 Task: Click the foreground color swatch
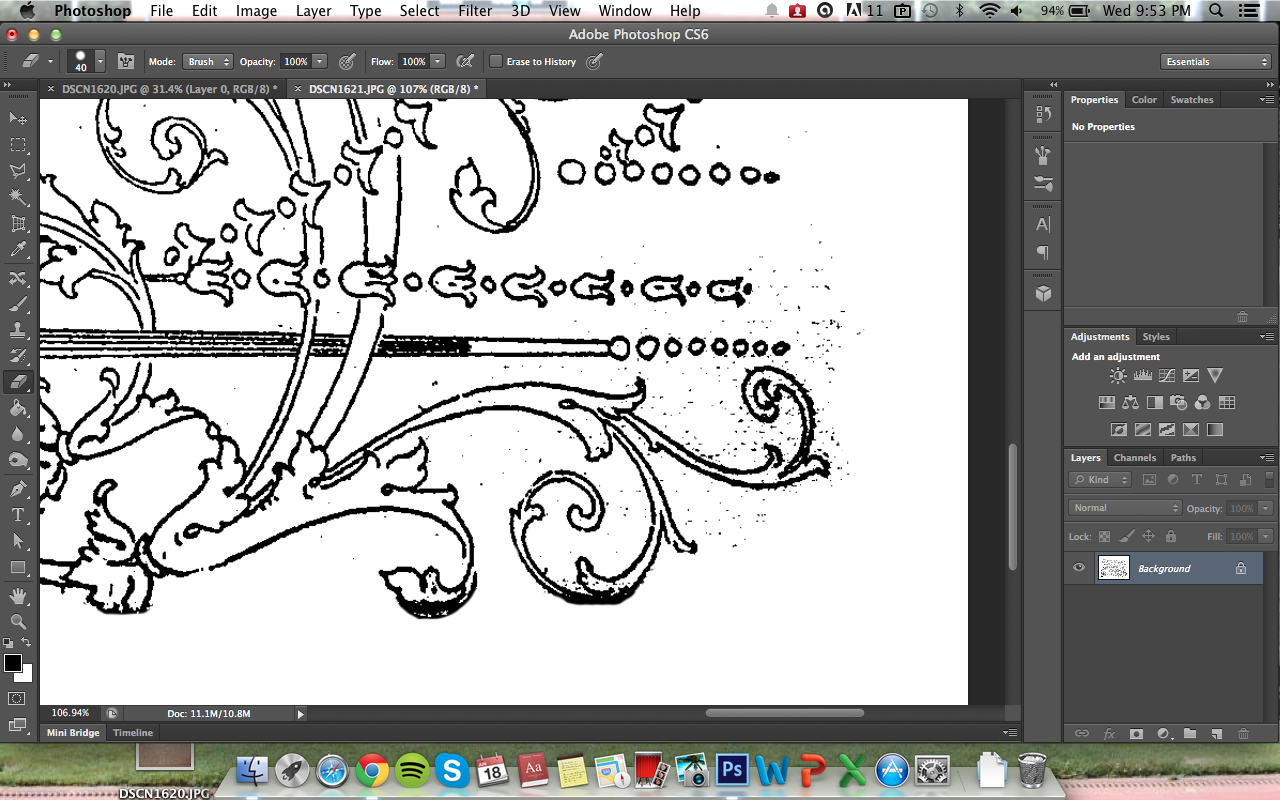13,663
